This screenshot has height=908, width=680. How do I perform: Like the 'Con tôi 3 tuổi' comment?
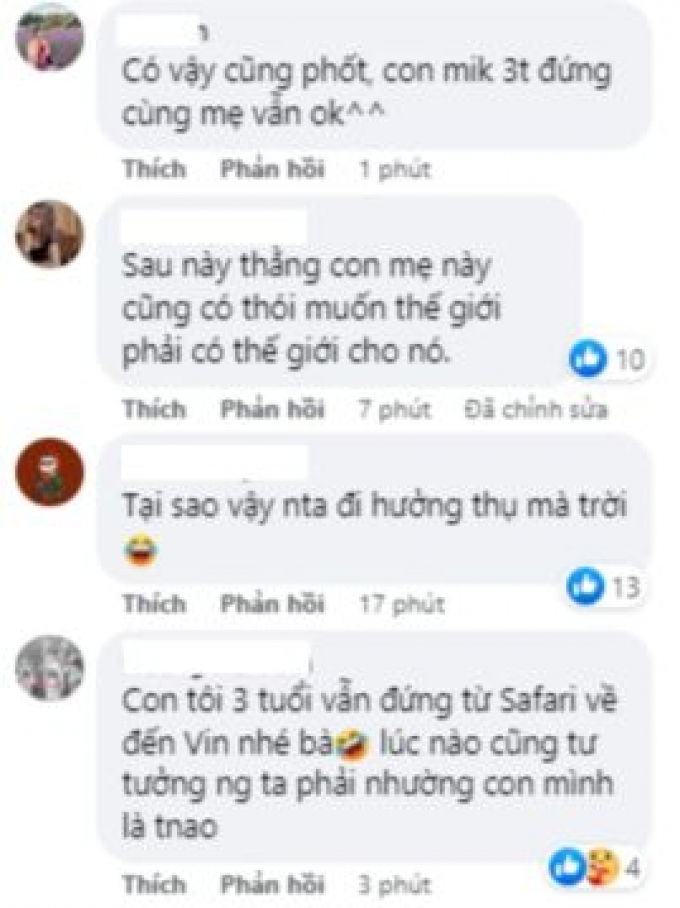155,884
